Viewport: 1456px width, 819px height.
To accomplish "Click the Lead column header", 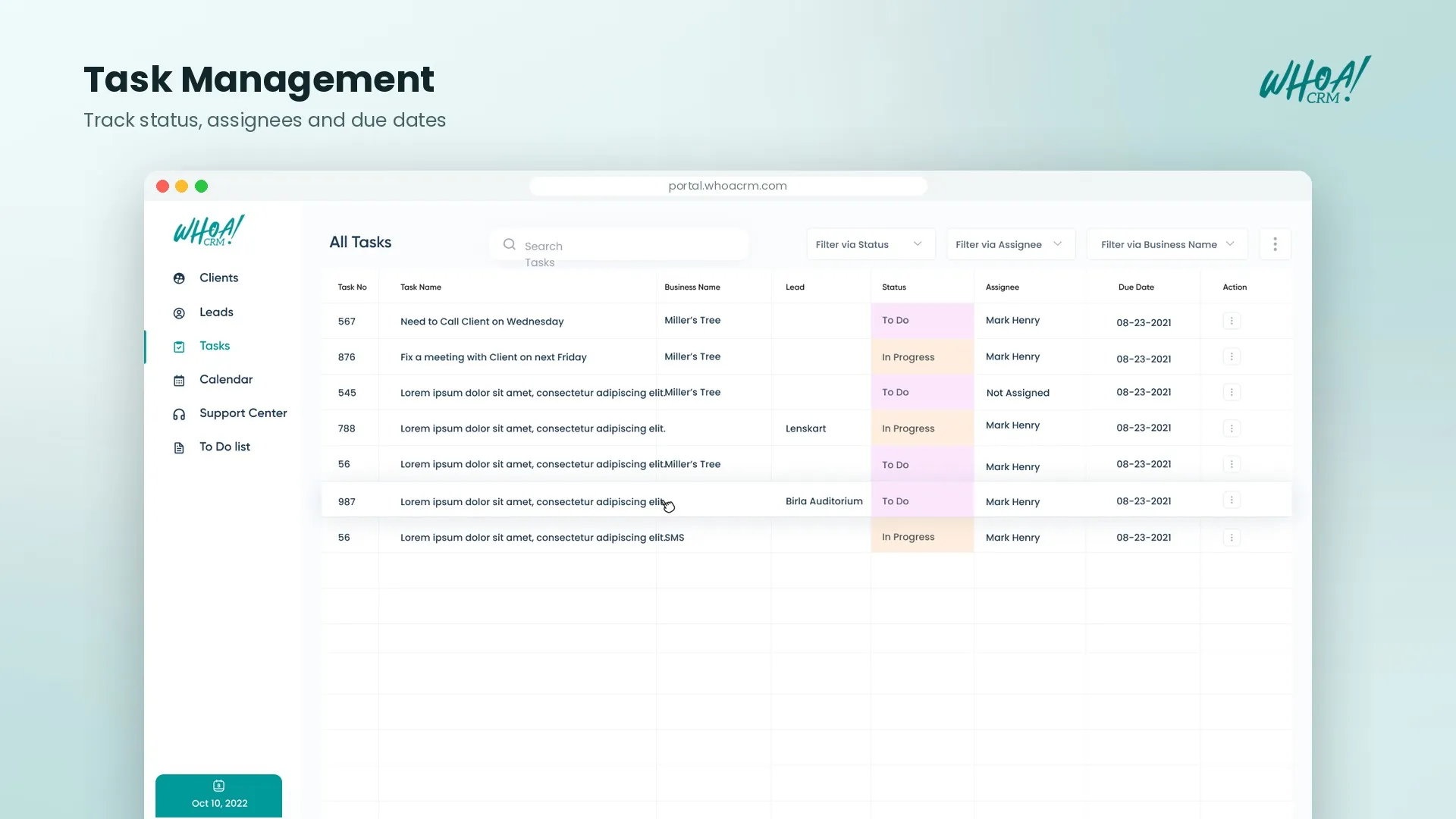I will click(795, 287).
